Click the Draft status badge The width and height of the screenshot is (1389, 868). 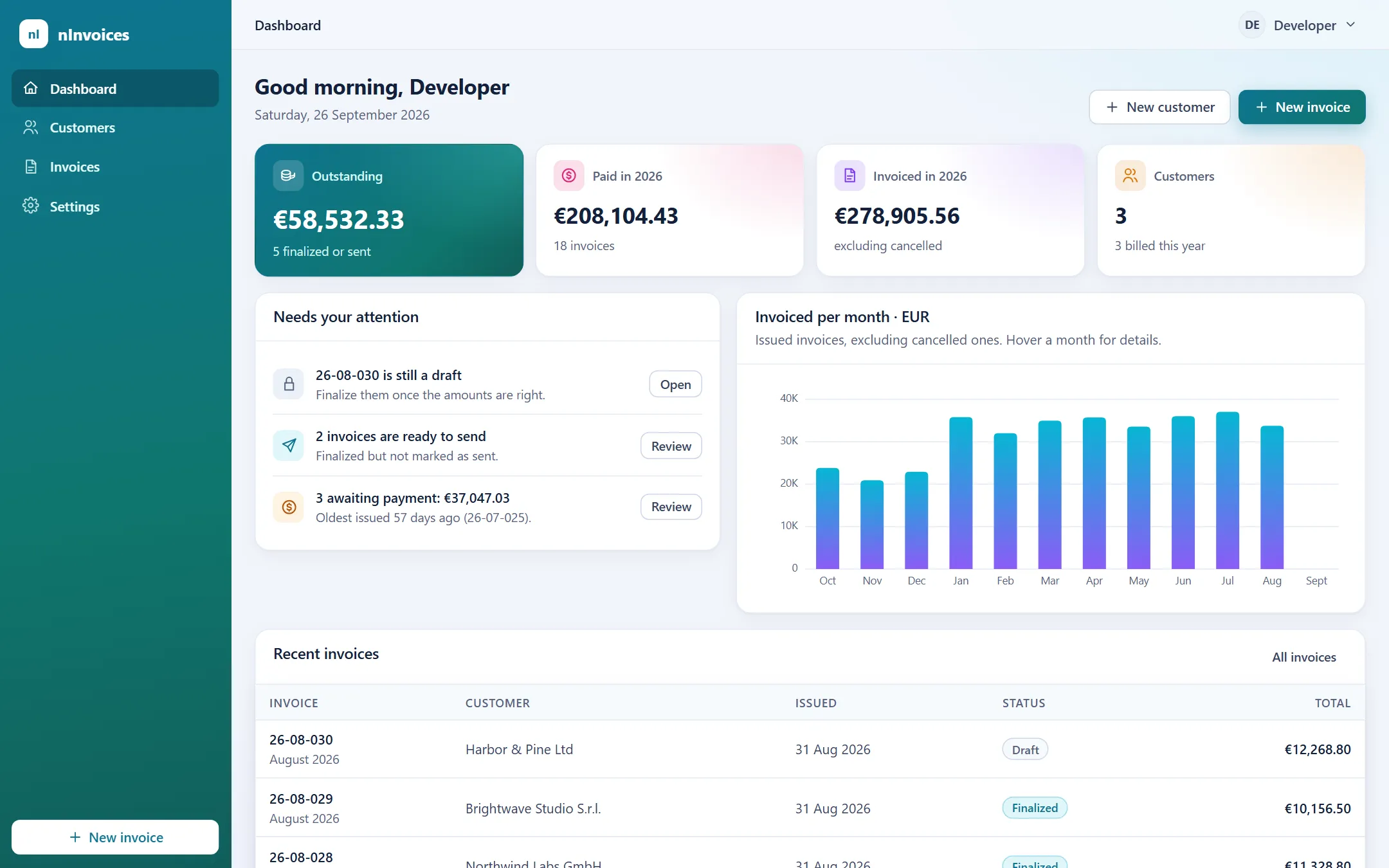tap(1025, 749)
